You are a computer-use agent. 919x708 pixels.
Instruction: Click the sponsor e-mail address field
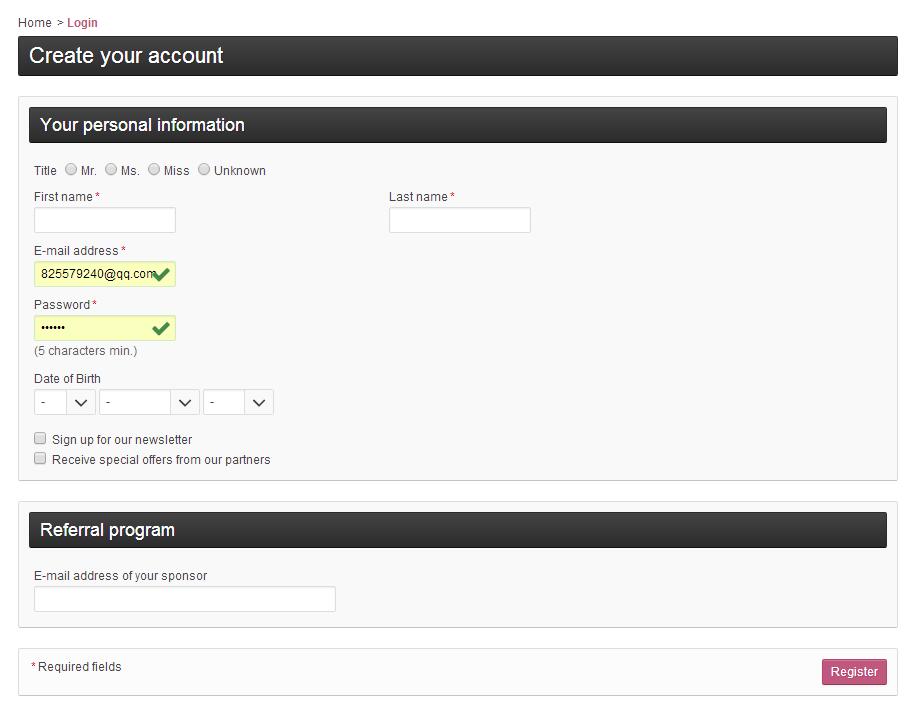pos(185,599)
